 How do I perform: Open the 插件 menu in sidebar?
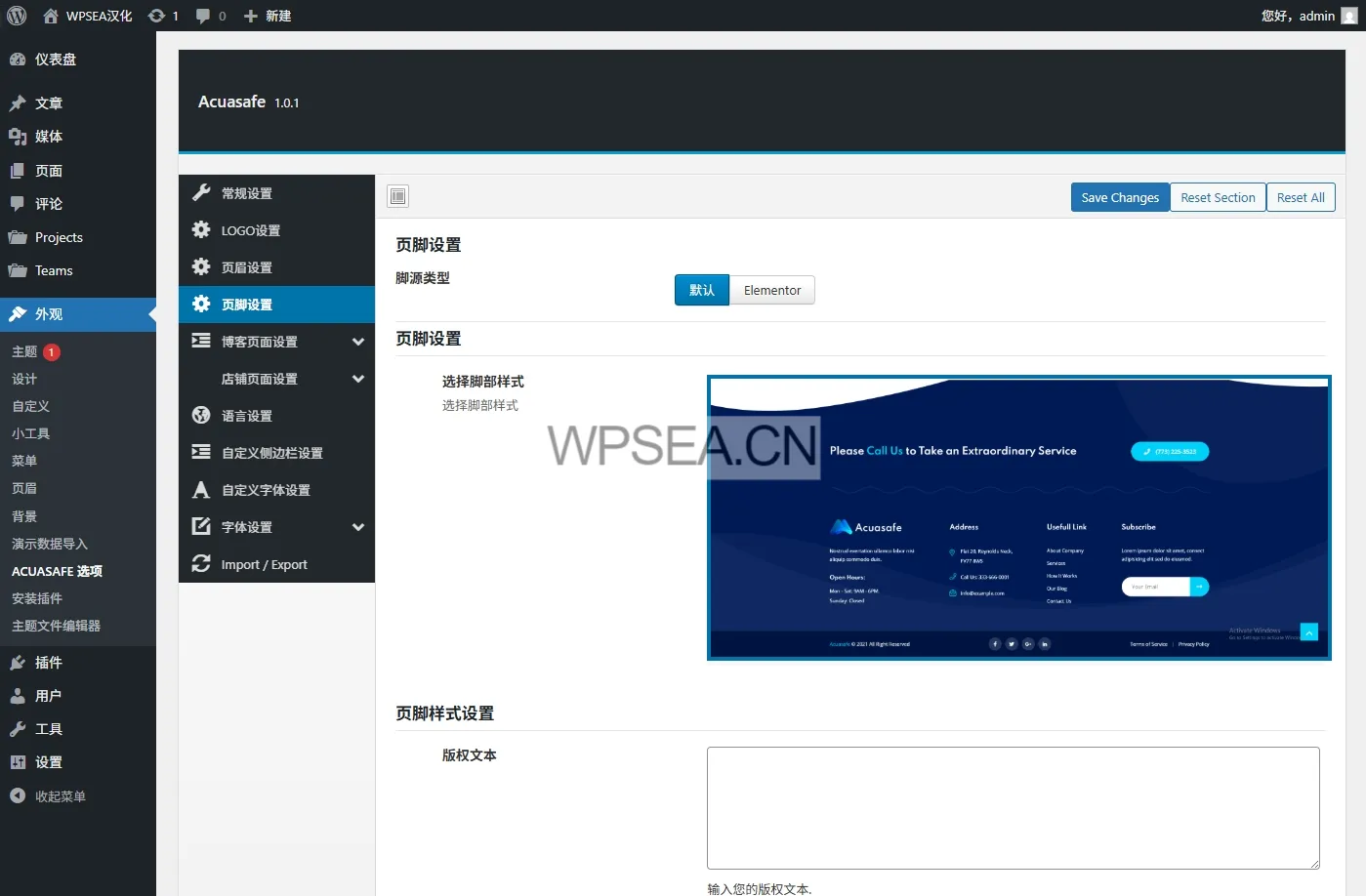click(48, 663)
